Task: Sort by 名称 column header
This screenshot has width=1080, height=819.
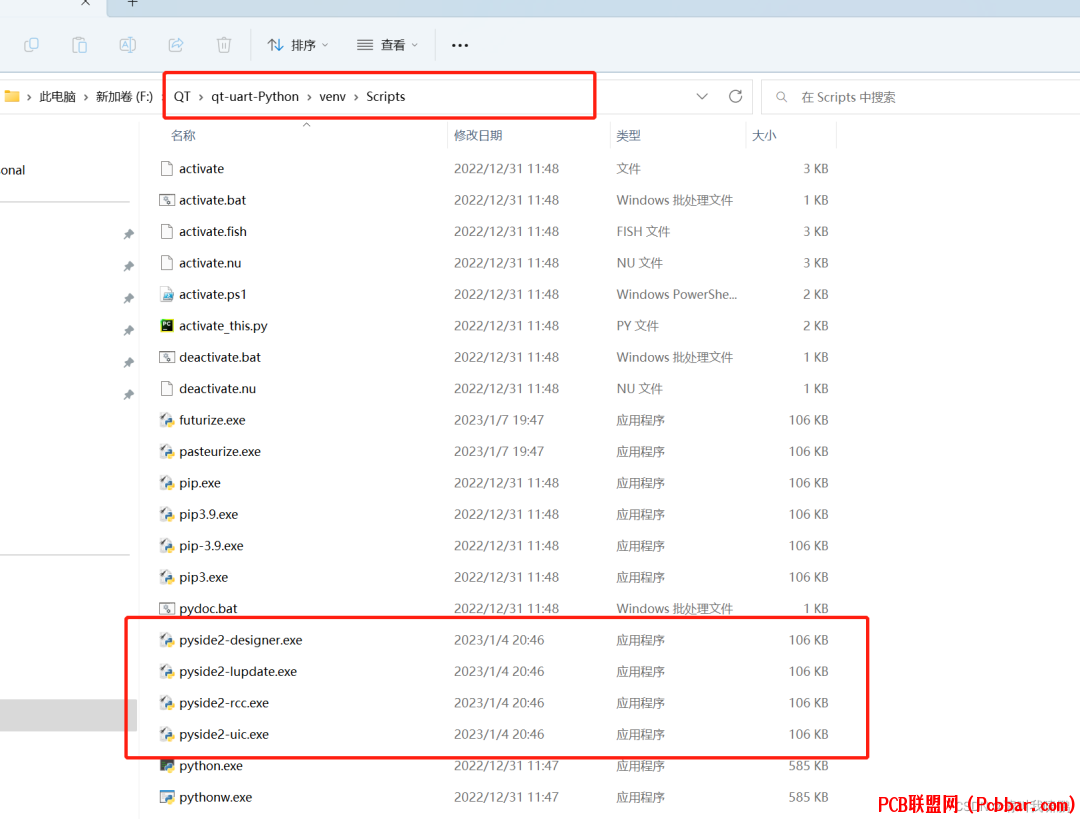Action: [183, 136]
